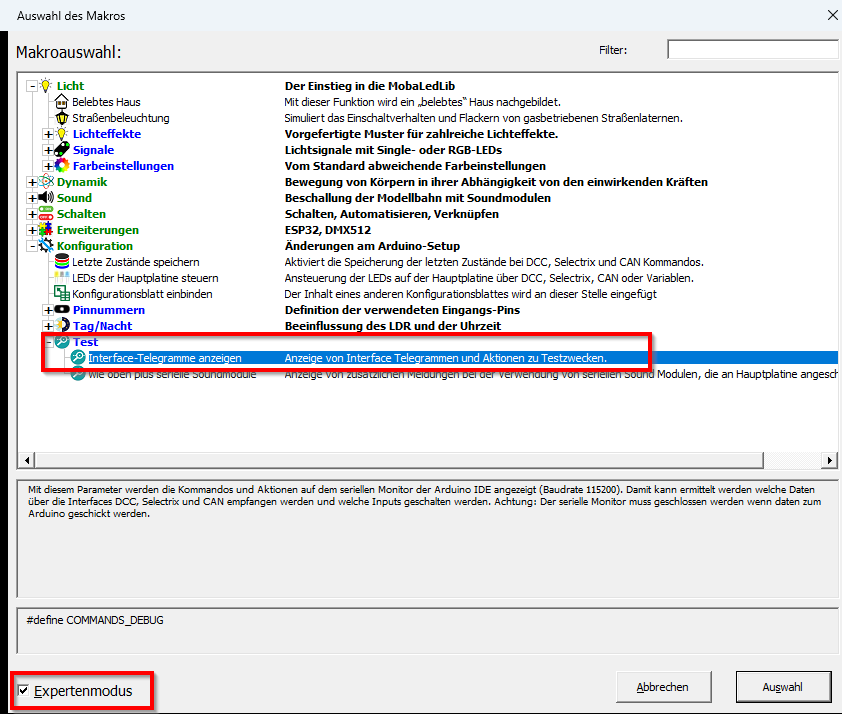
Task: Click the right arrow of horizontal scrollbar
Action: [x=829, y=460]
